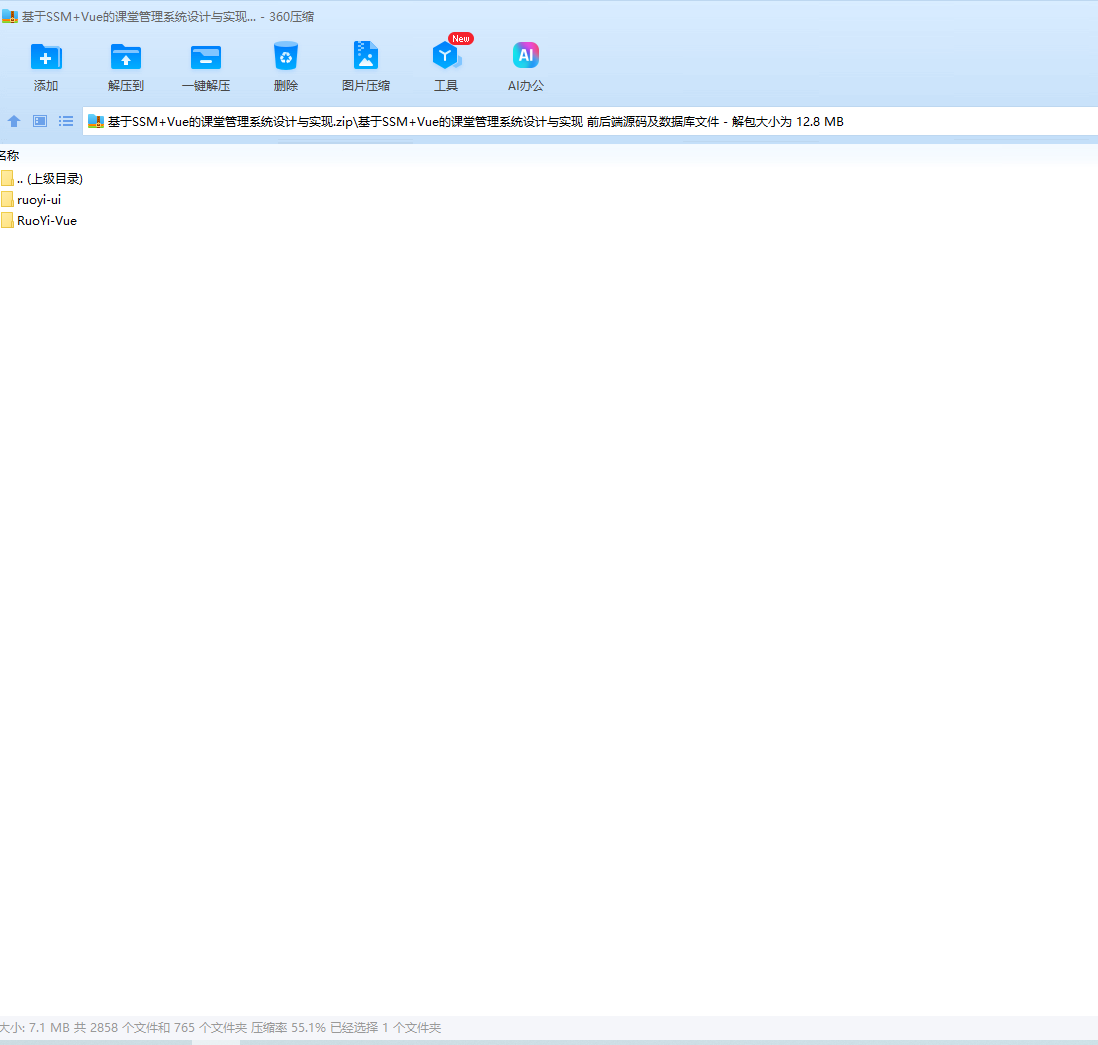Click the ruoyi-ui folder icon
Image resolution: width=1098 pixels, height=1045 pixels.
7,200
